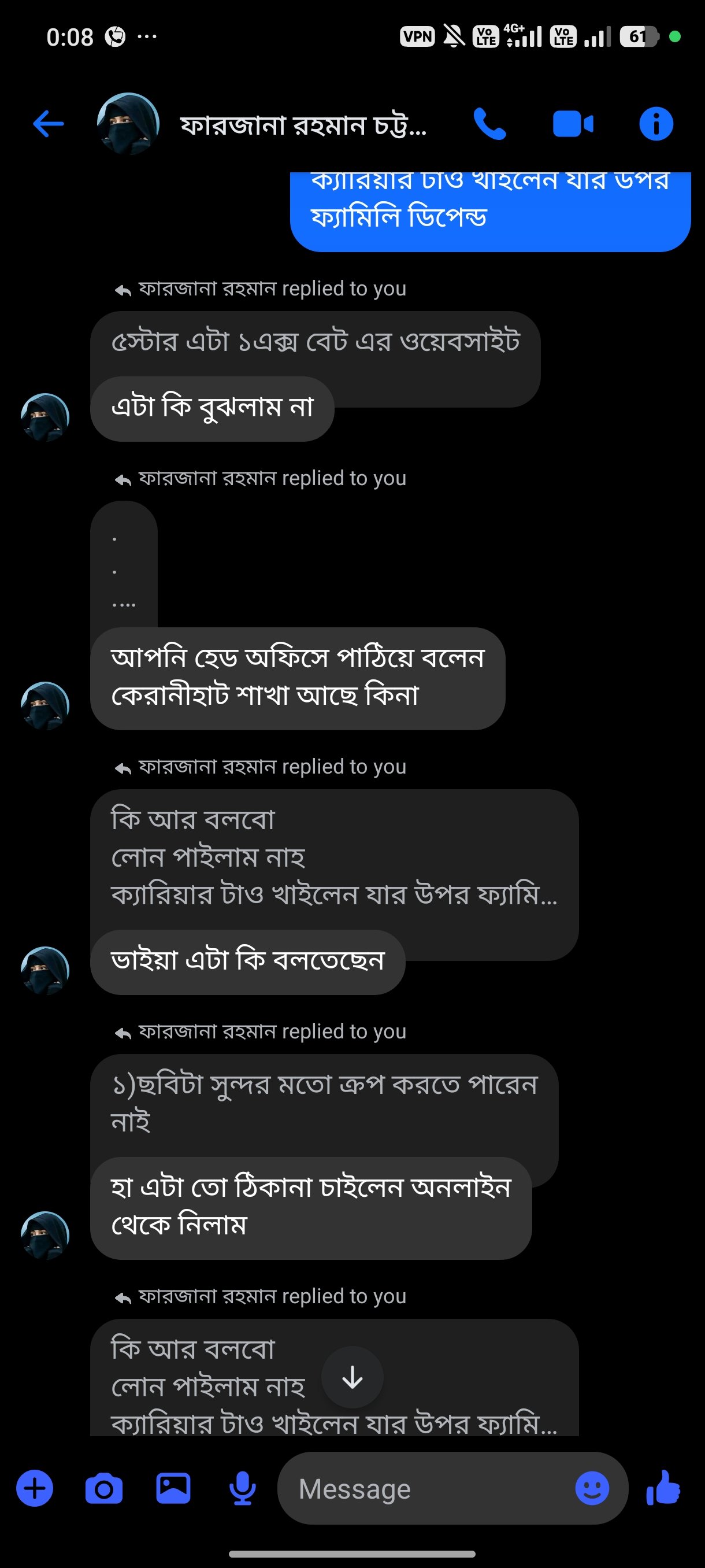Tap the message 'এটা কি বুঝলাম না'

211,408
